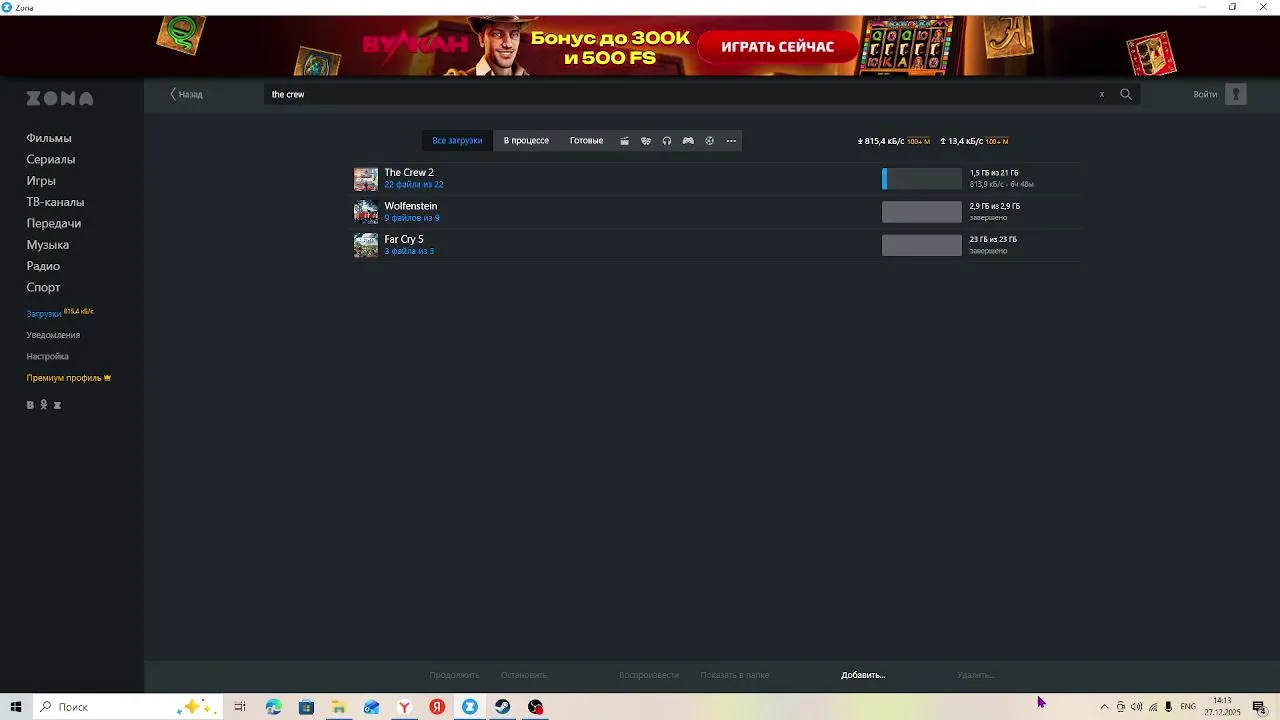This screenshot has width=1280, height=720.
Task: Open Настройка in the sidebar
Action: point(48,356)
